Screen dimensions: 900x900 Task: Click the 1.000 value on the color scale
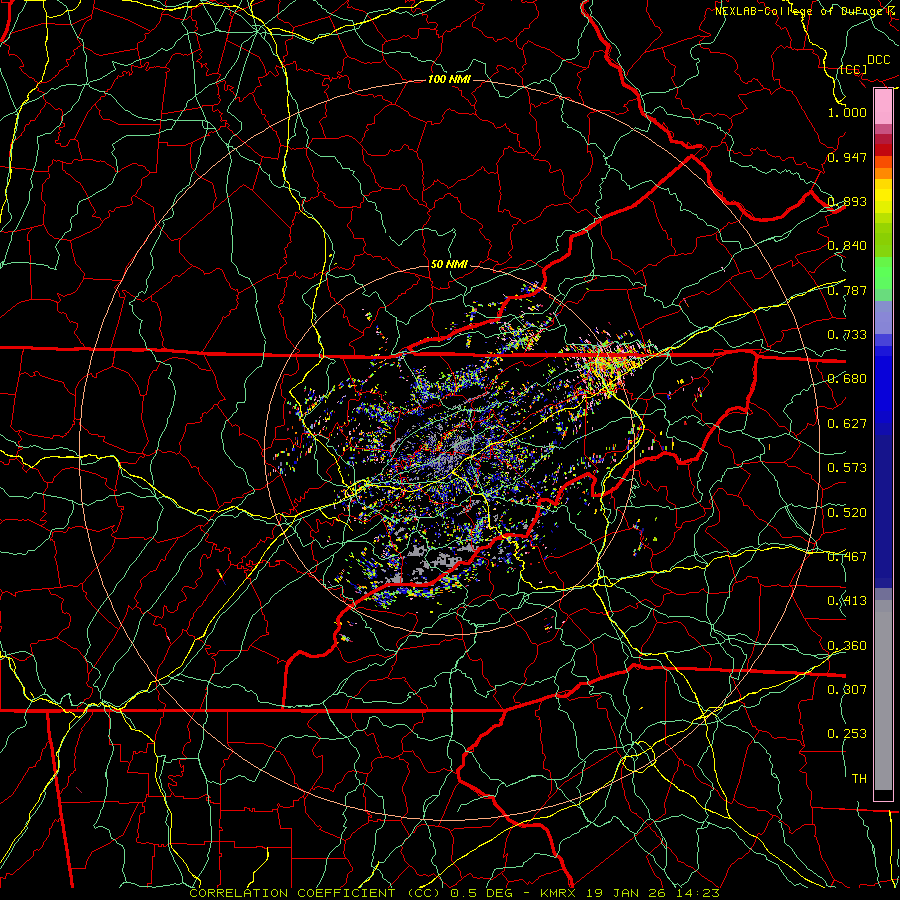(847, 112)
